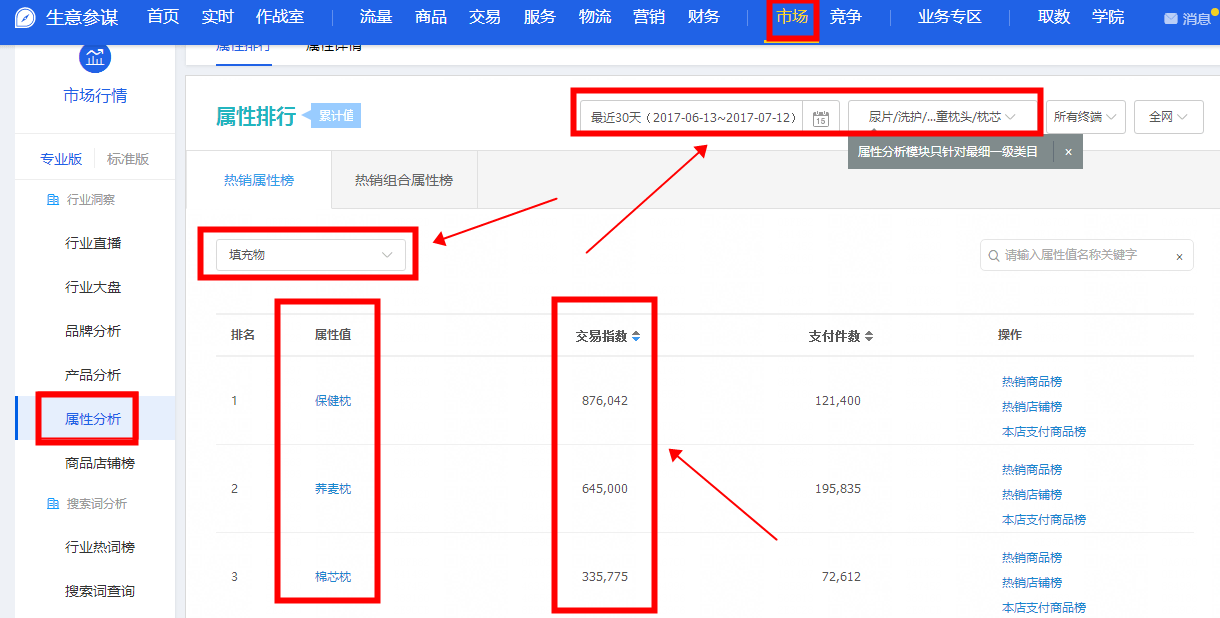Open the calendar icon beside the date range

(820, 117)
